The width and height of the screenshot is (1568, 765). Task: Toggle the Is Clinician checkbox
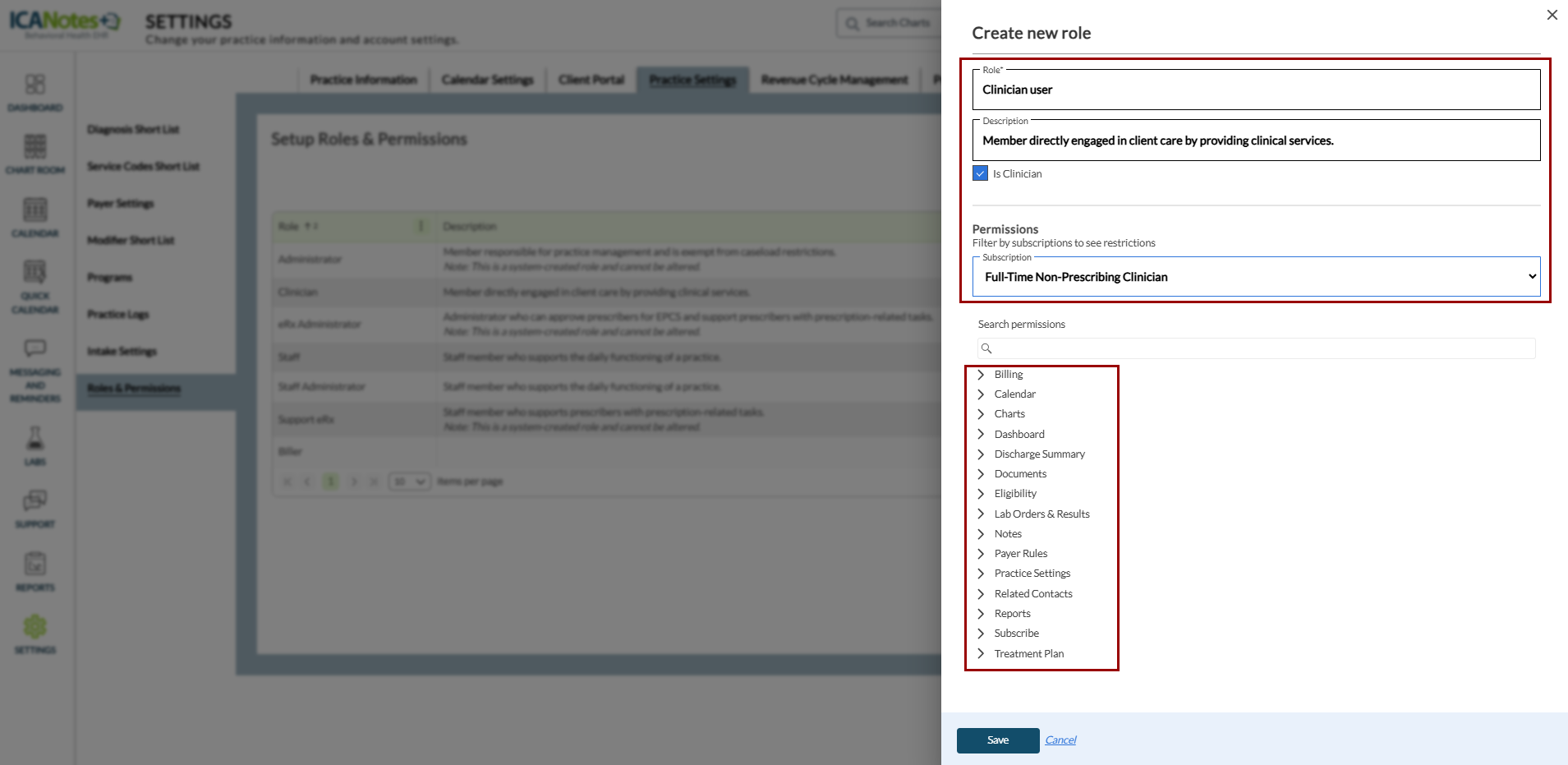tap(980, 173)
